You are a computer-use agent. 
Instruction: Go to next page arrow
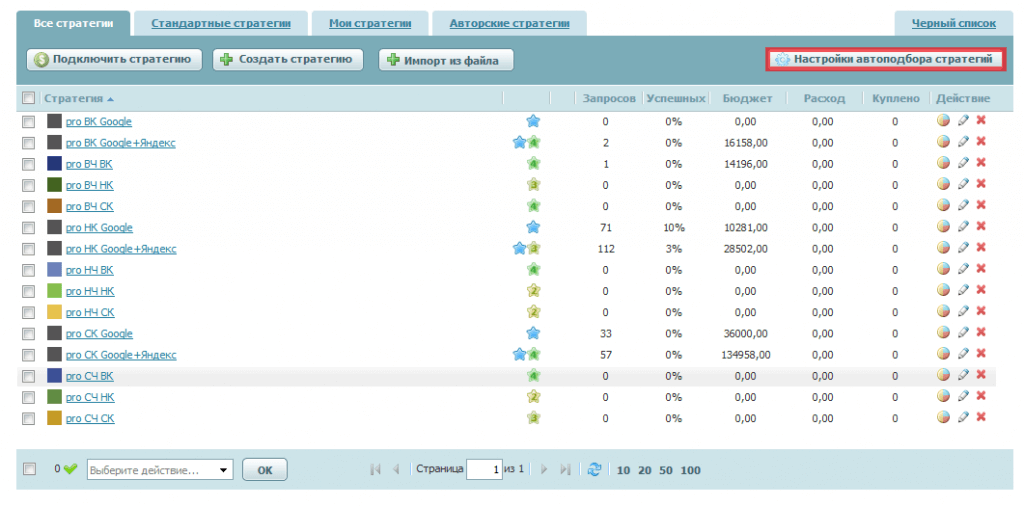(x=545, y=469)
